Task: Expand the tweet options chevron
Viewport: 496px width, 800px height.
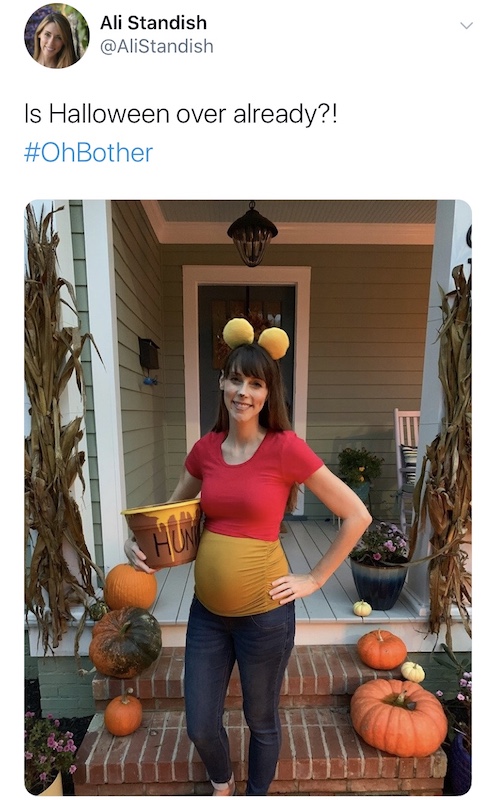Action: coord(466,26)
